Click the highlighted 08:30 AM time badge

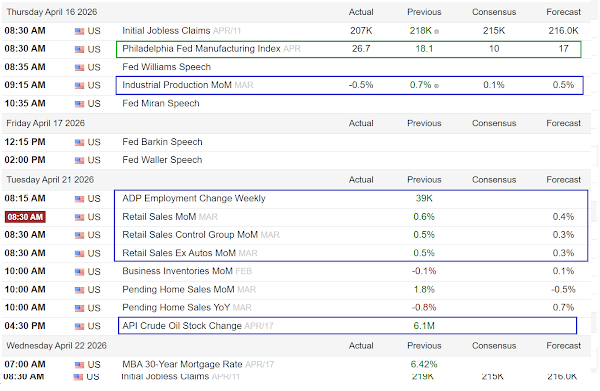pos(25,217)
